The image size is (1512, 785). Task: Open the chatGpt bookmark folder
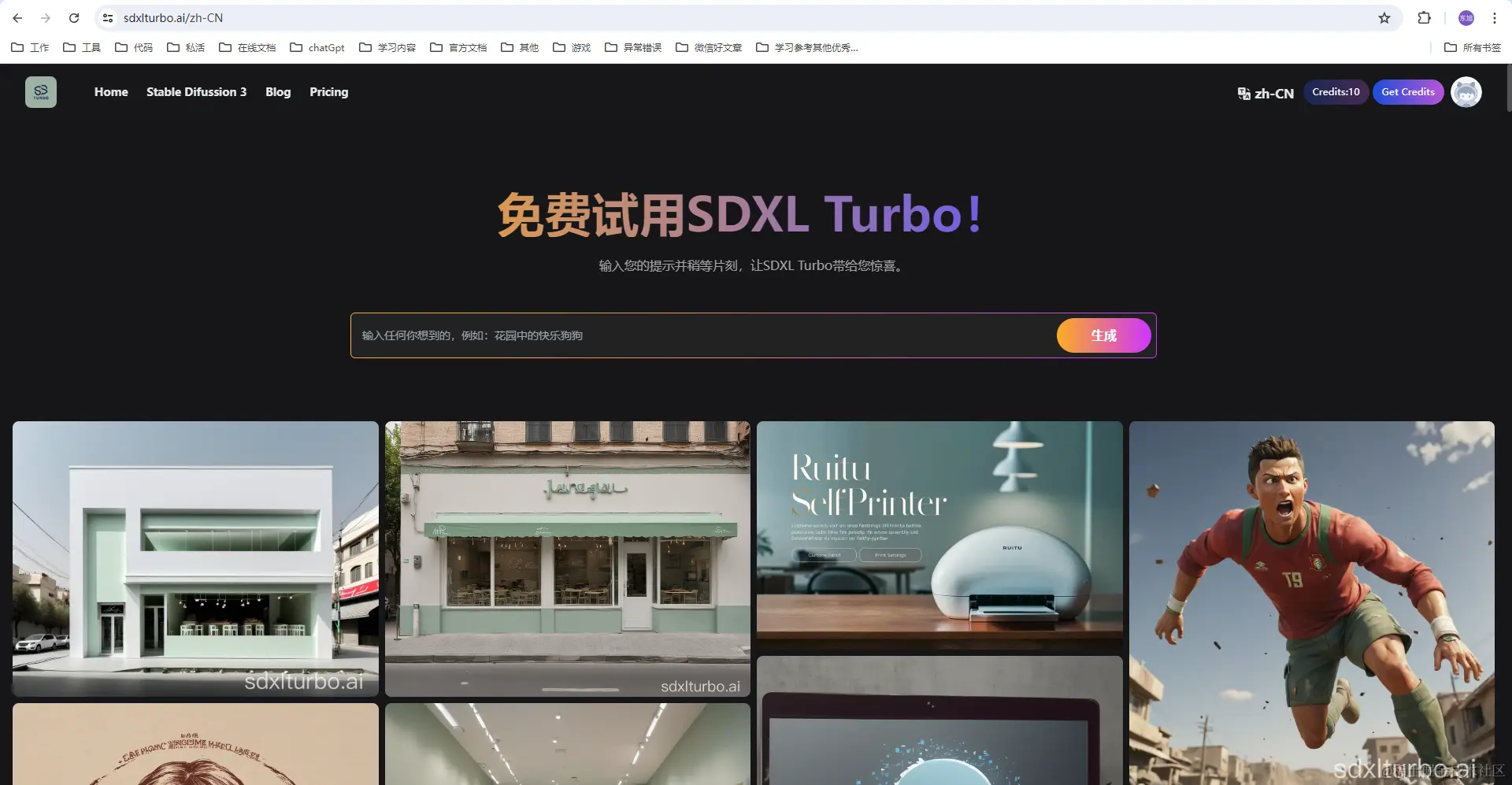[317, 47]
